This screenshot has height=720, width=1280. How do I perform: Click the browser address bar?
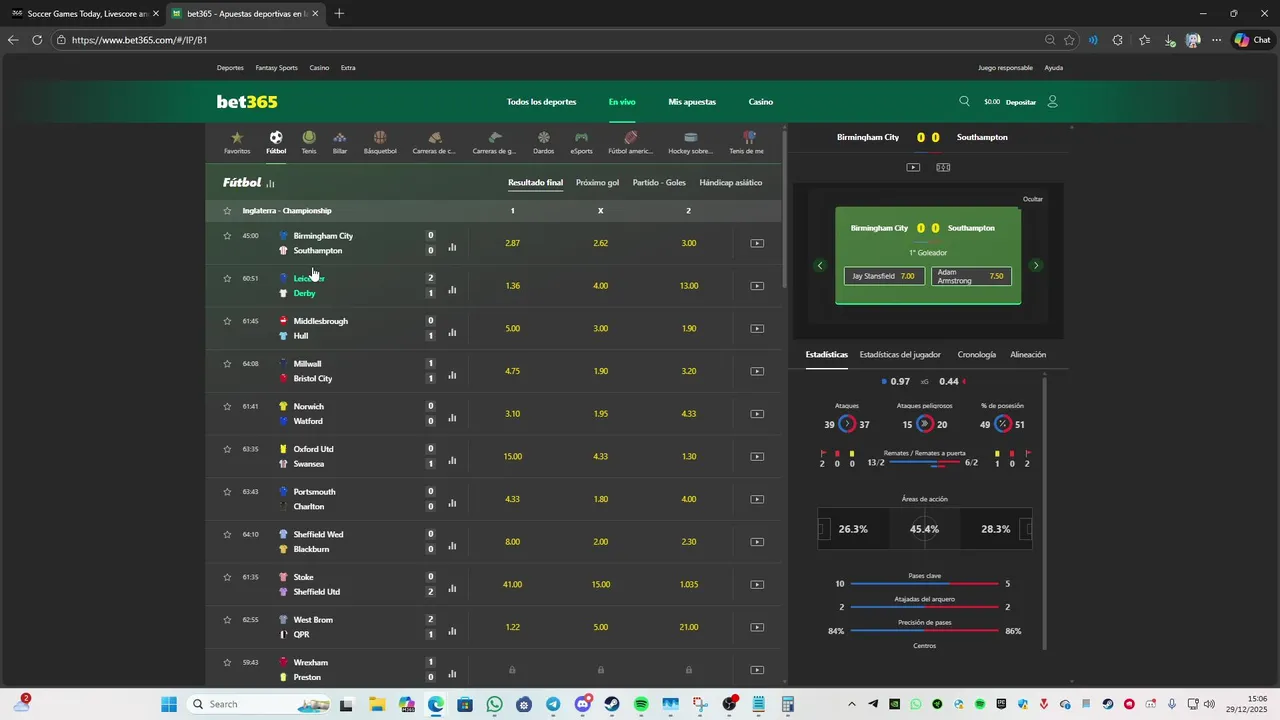[x=550, y=40]
